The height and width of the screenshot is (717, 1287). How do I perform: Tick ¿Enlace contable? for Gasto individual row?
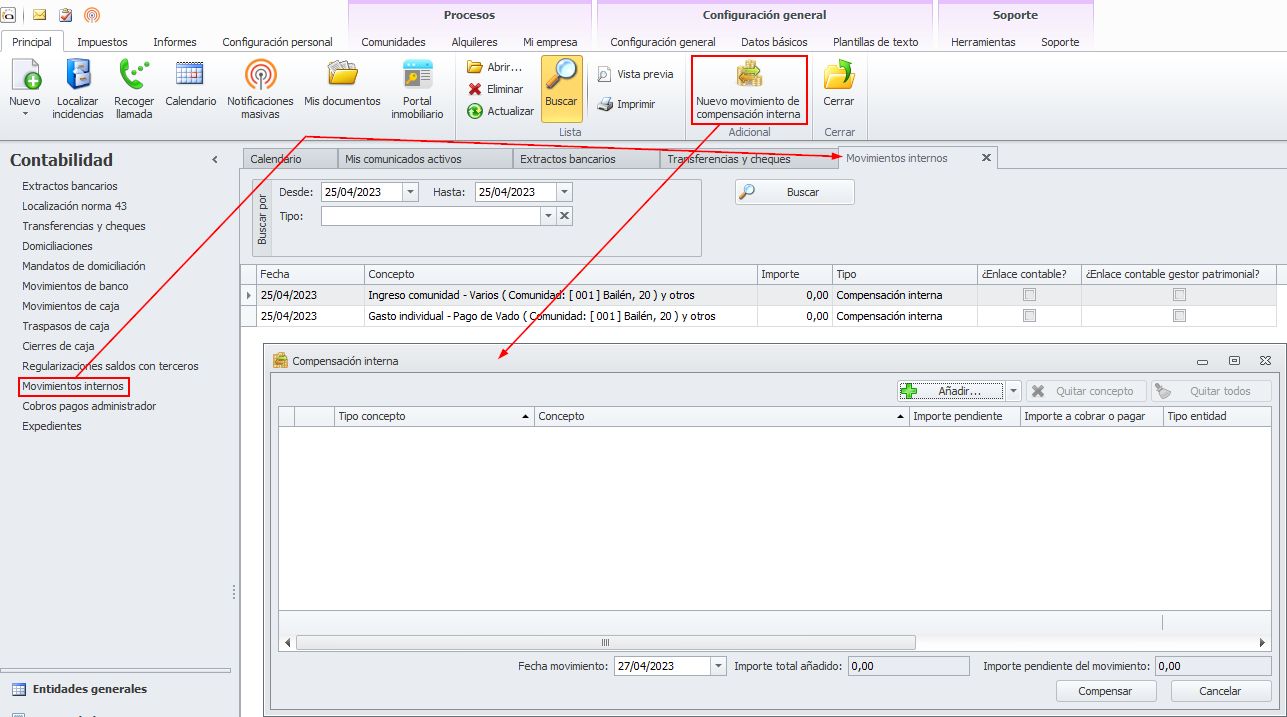tap(1029, 316)
